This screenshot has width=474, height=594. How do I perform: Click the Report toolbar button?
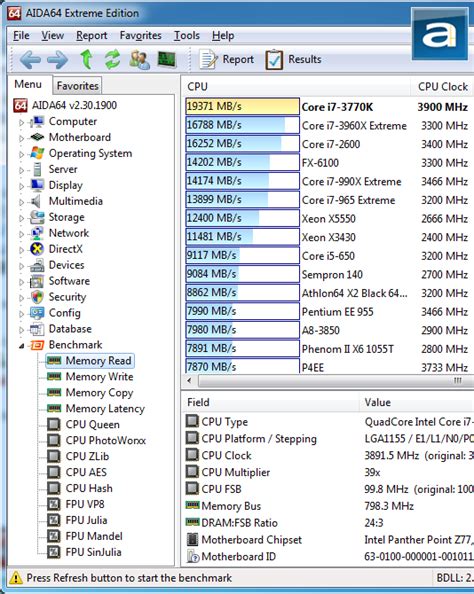227,59
